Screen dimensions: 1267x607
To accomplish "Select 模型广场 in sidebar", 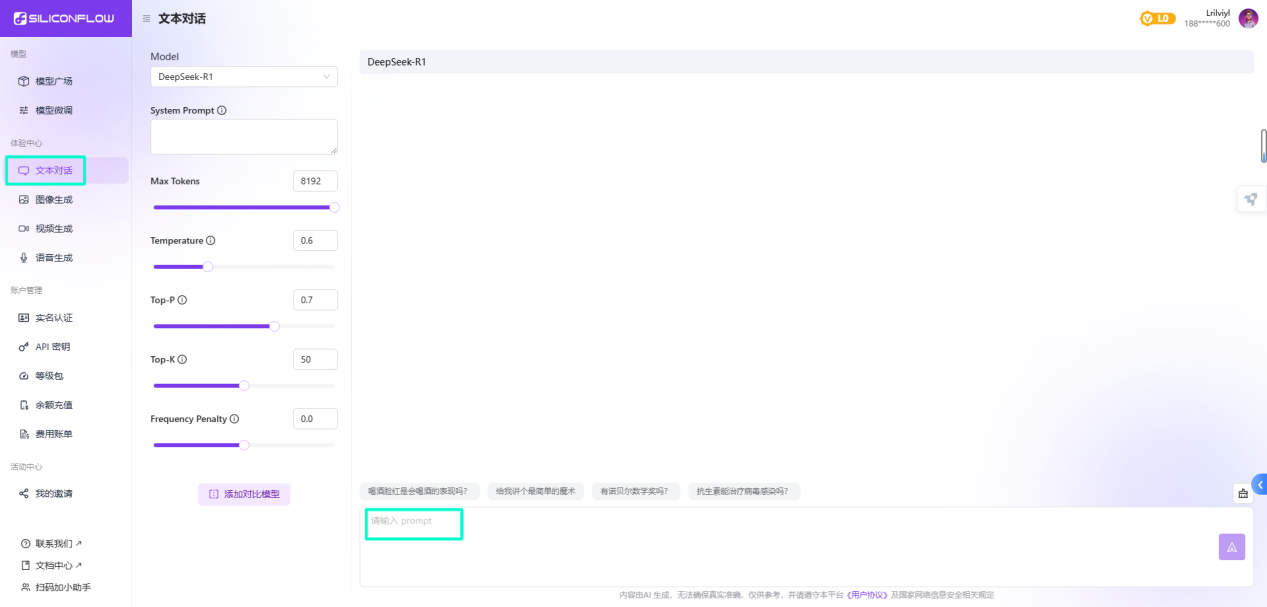I will point(53,81).
